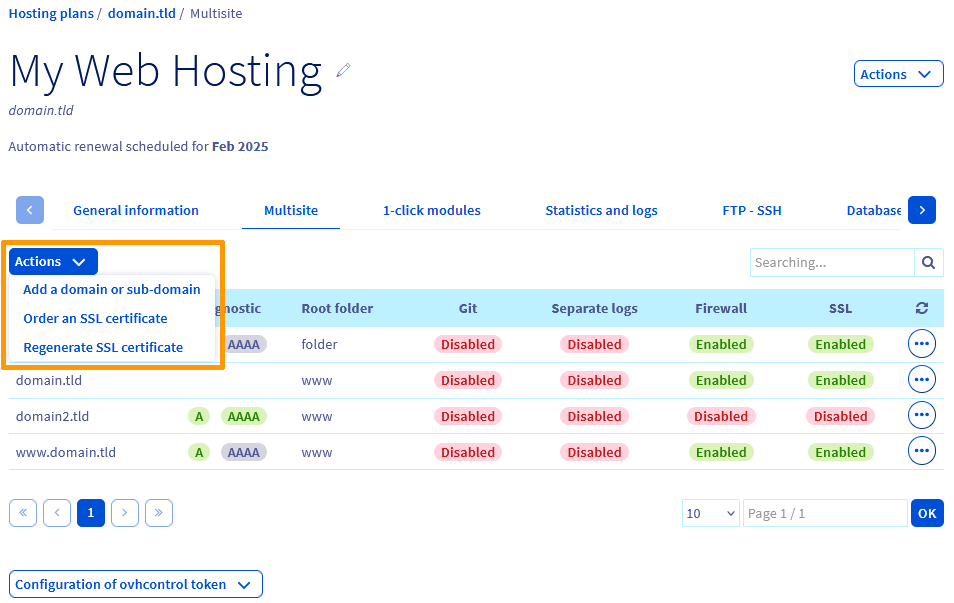954x603 pixels.
Task: Select Regenerate SSL certificate
Action: pos(103,348)
